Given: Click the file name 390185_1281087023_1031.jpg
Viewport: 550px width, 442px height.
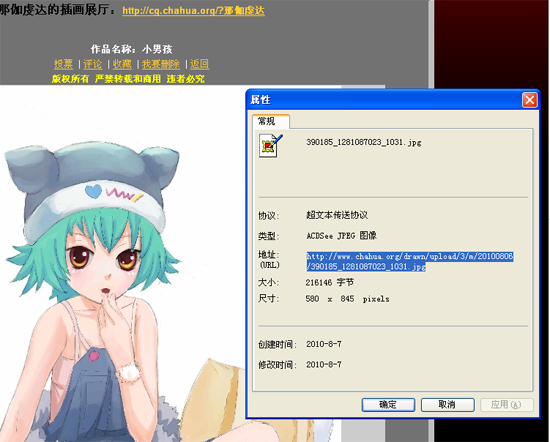Looking at the screenshot, I should pyautogui.click(x=364, y=142).
